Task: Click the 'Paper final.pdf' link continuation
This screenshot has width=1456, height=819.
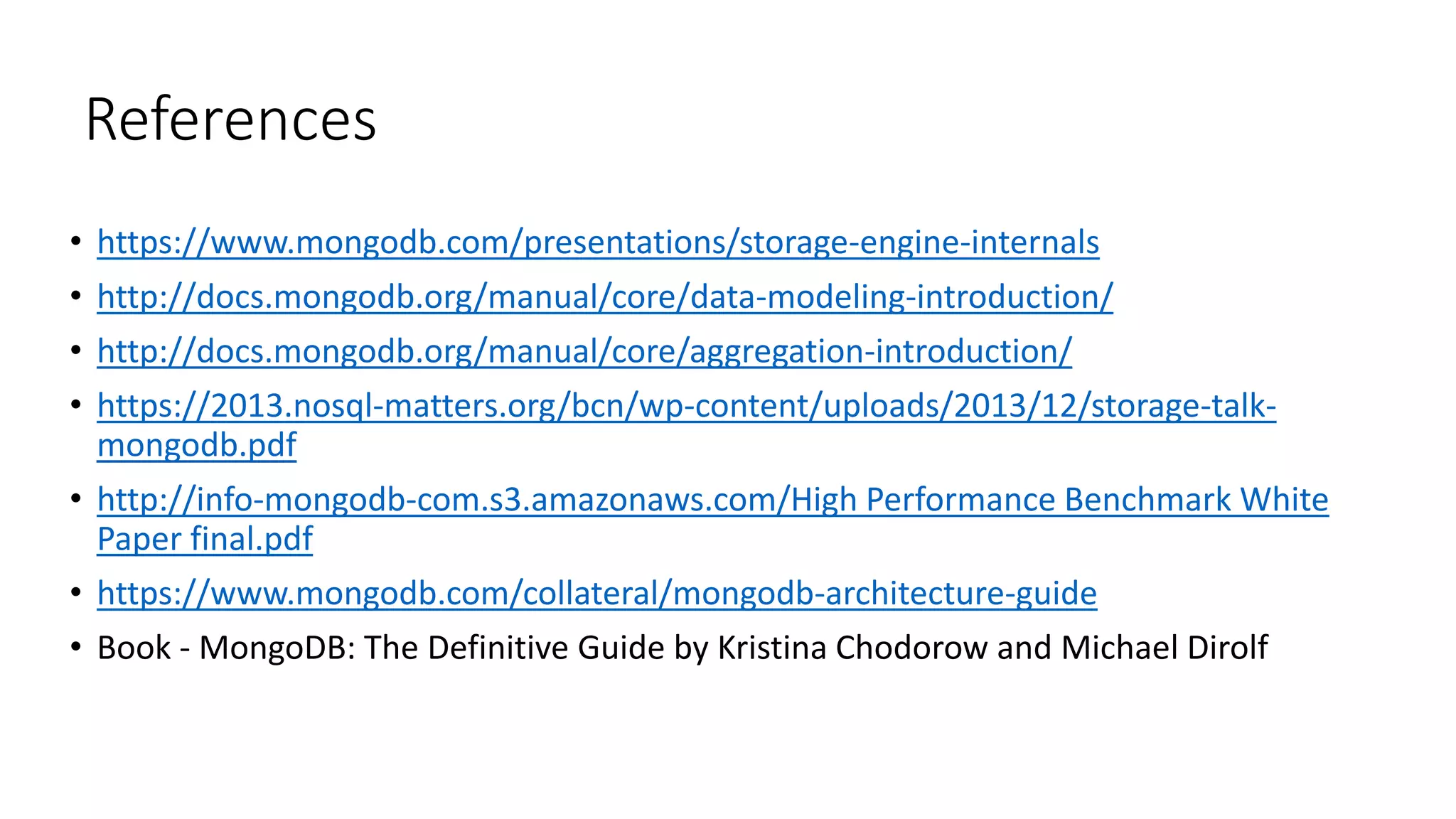Action: [205, 540]
